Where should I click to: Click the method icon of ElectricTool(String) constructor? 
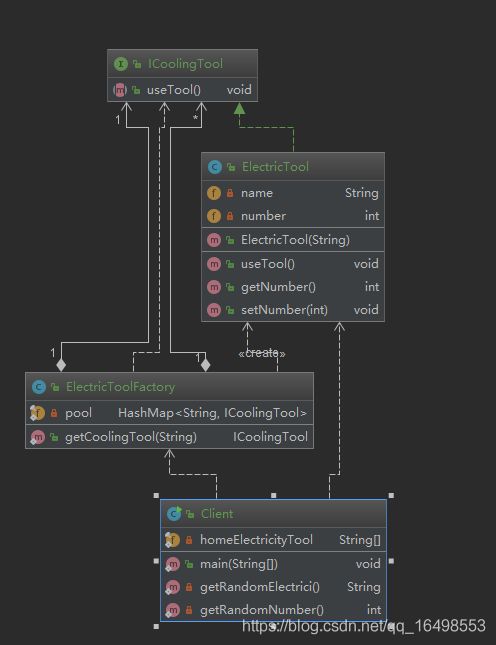coord(214,240)
